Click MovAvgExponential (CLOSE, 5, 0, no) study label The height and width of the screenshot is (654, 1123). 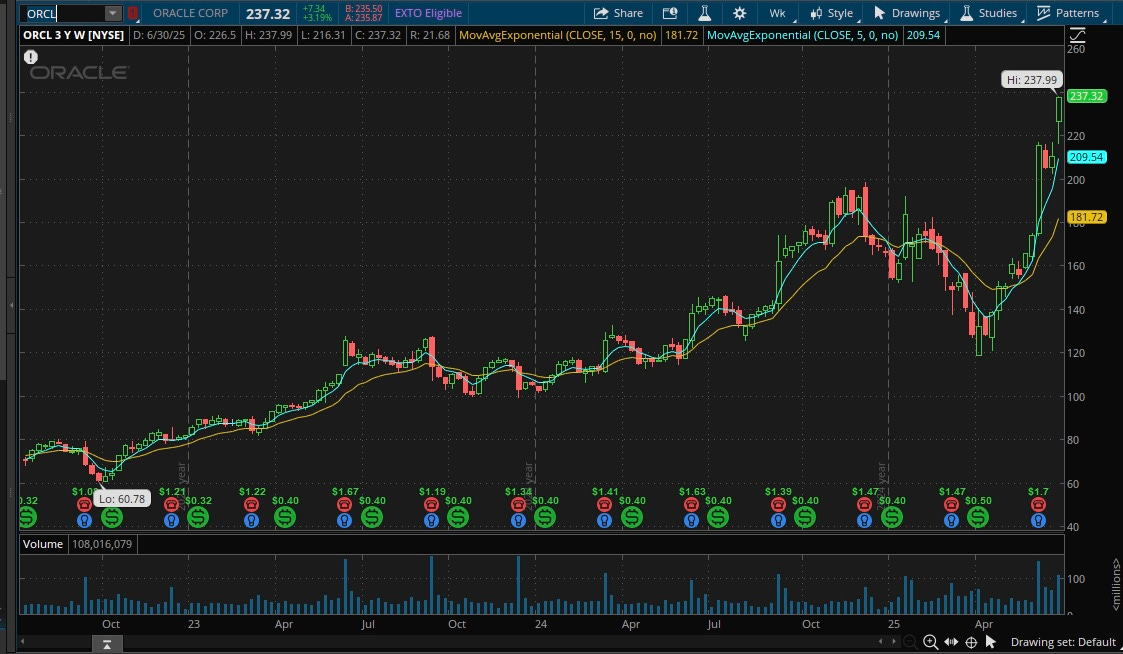point(802,34)
